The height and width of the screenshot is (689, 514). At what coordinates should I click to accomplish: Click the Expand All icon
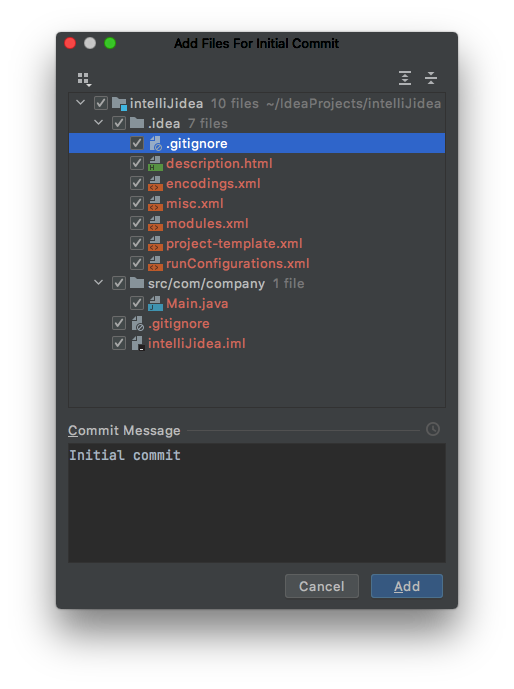pos(405,78)
